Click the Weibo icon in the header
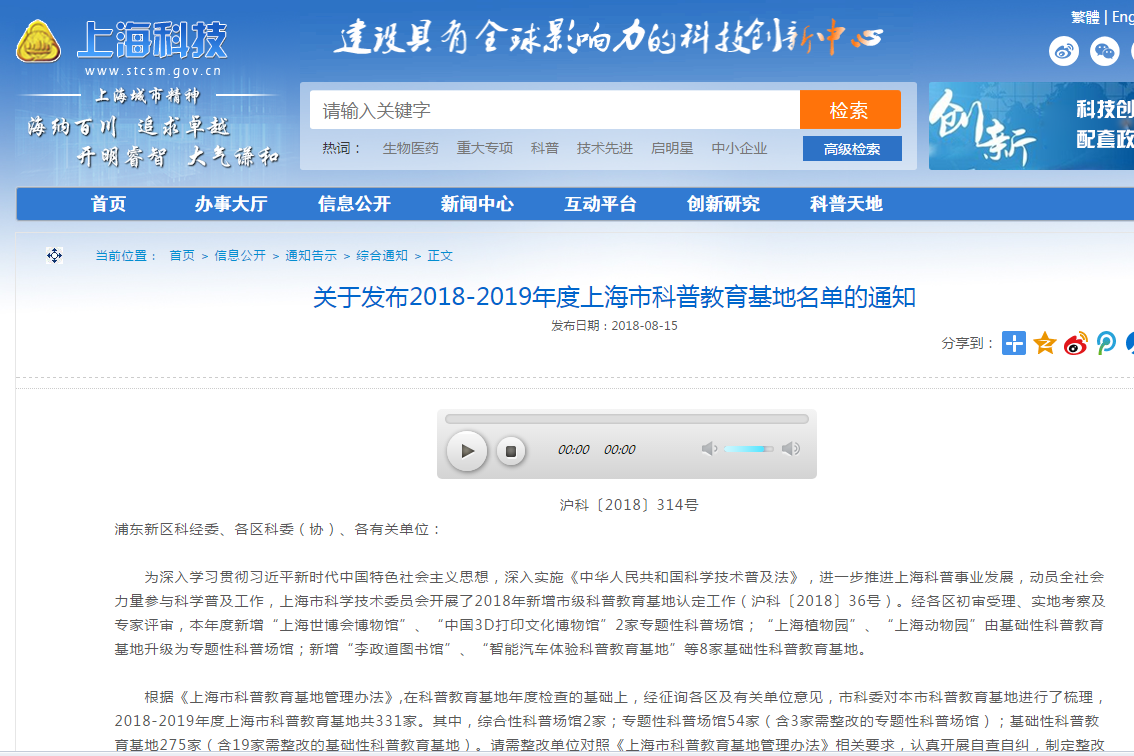Screen dimensions: 1134x756 pos(1064,51)
